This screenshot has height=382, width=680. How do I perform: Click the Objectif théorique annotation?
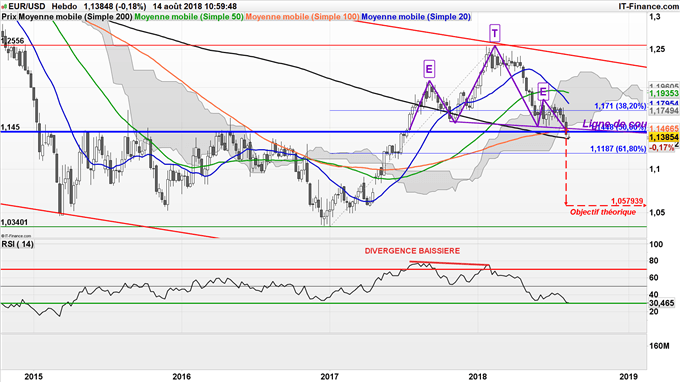[x=603, y=212]
